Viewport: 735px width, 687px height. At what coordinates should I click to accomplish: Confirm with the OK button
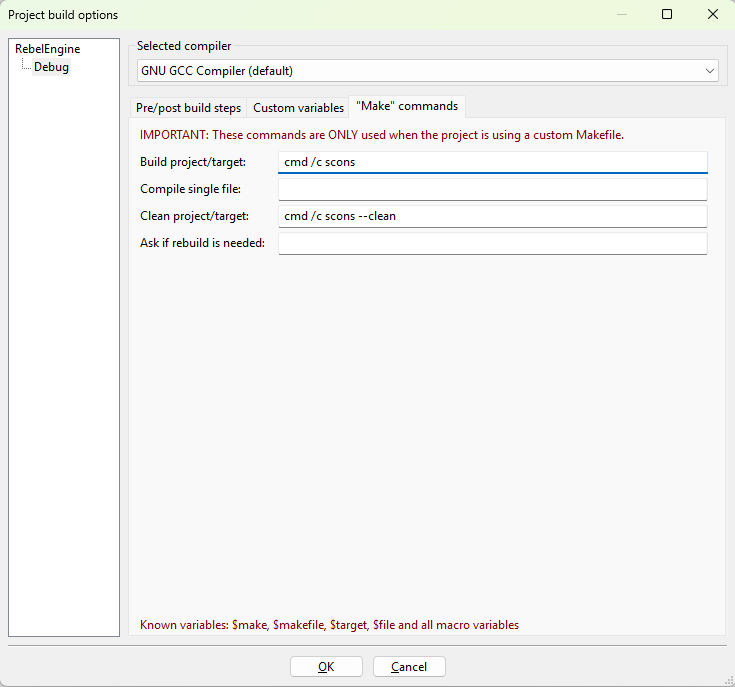pyautogui.click(x=326, y=666)
